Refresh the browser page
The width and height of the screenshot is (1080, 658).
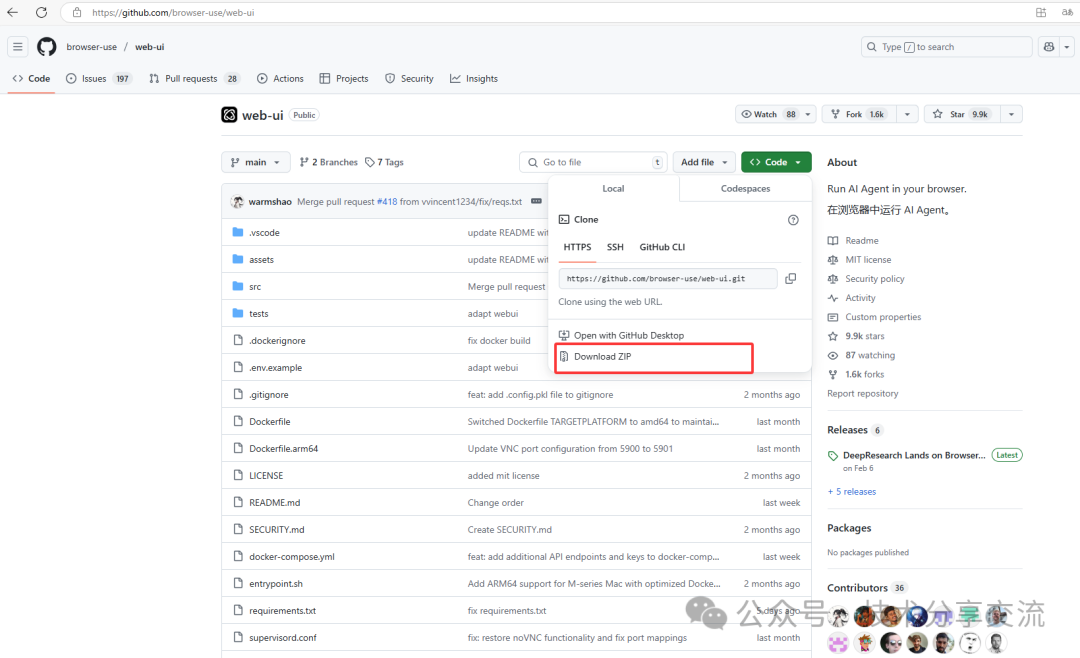point(41,13)
